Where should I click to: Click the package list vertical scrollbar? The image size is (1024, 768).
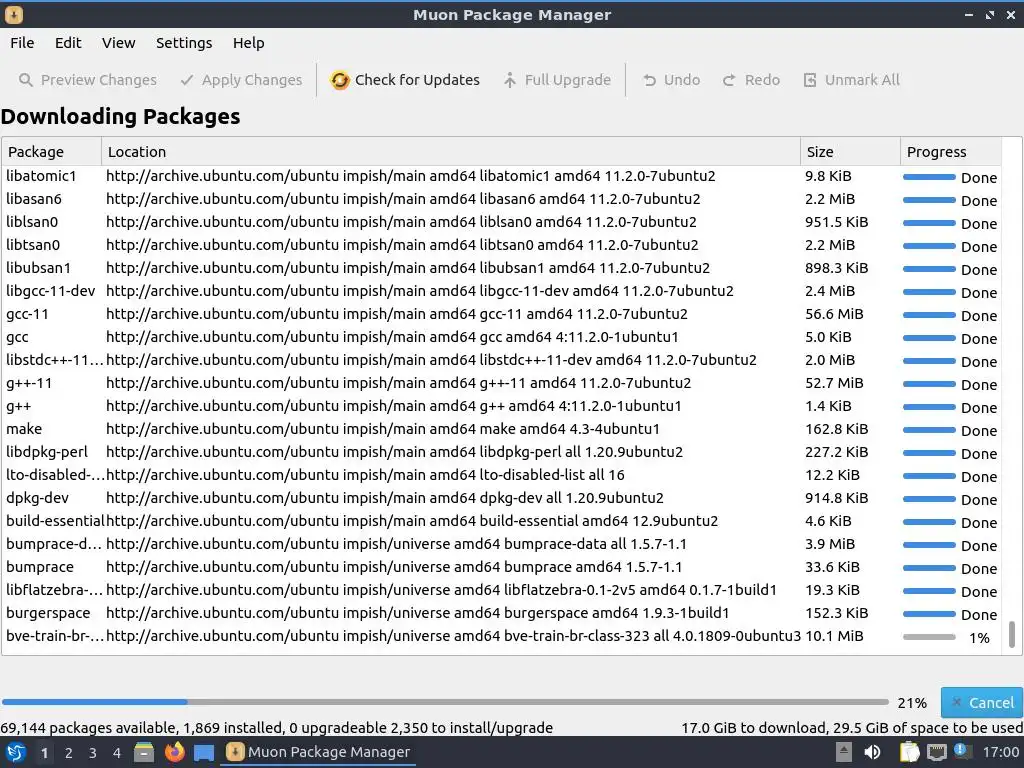pyautogui.click(x=1012, y=634)
